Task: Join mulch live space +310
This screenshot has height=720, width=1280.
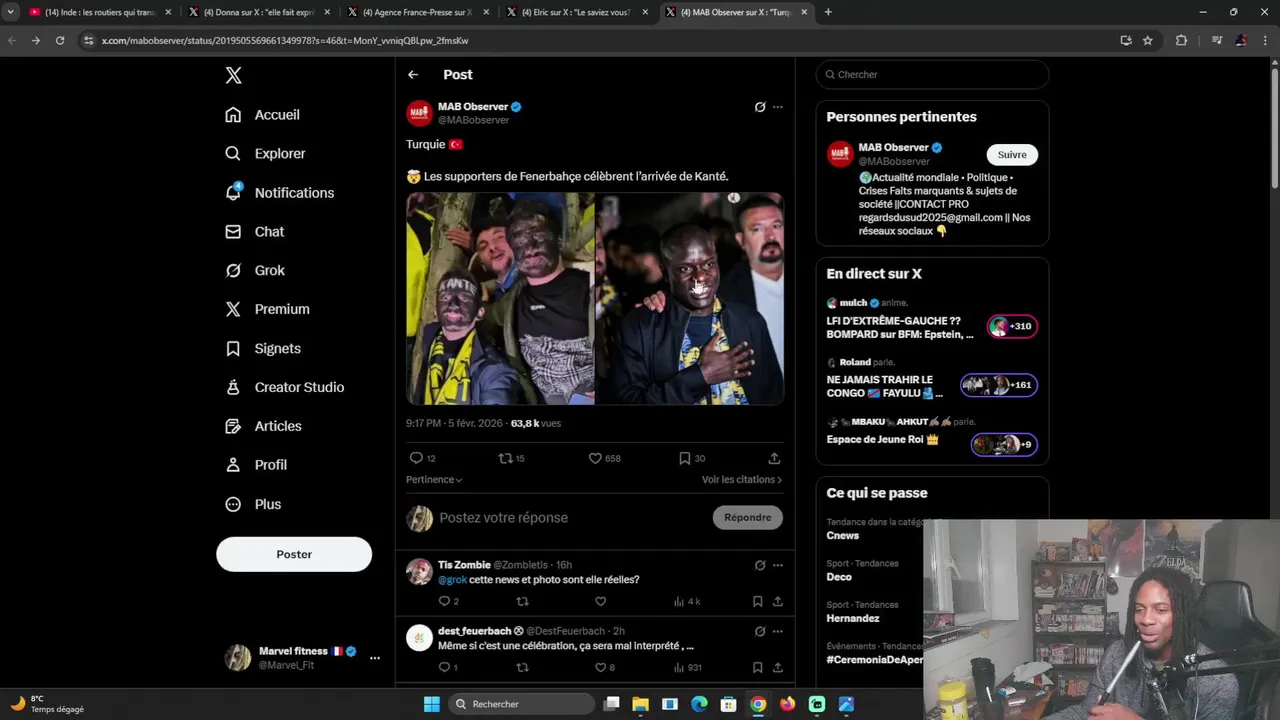Action: click(x=1012, y=326)
